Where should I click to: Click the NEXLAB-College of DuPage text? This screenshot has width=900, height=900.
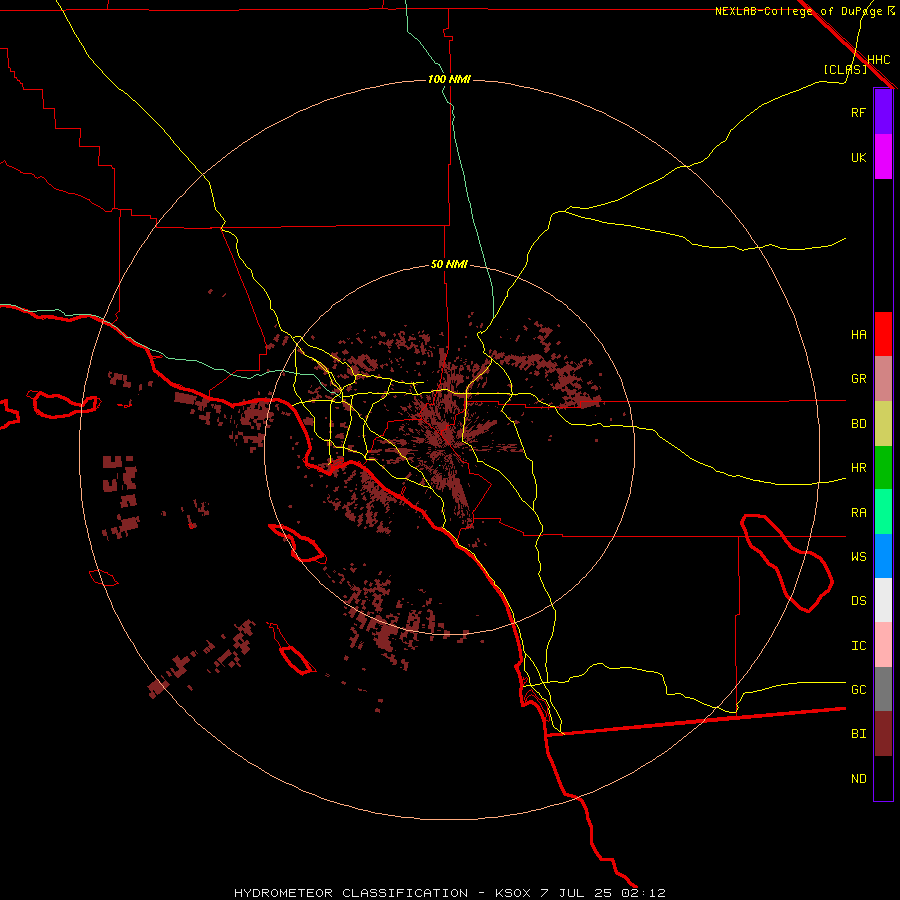click(798, 11)
